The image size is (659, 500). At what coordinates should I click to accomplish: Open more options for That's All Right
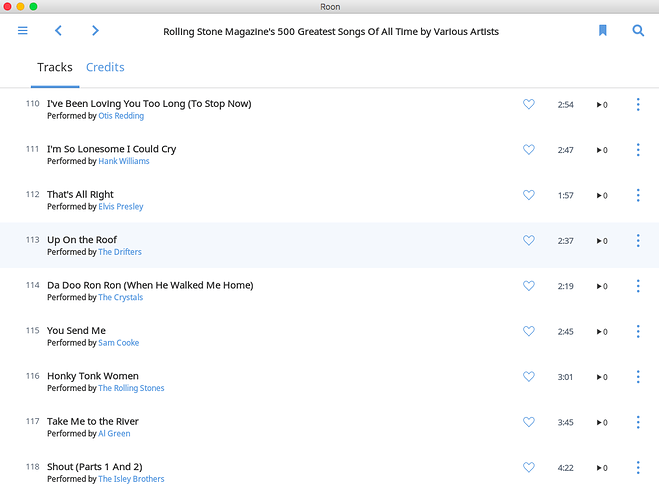tap(638, 195)
